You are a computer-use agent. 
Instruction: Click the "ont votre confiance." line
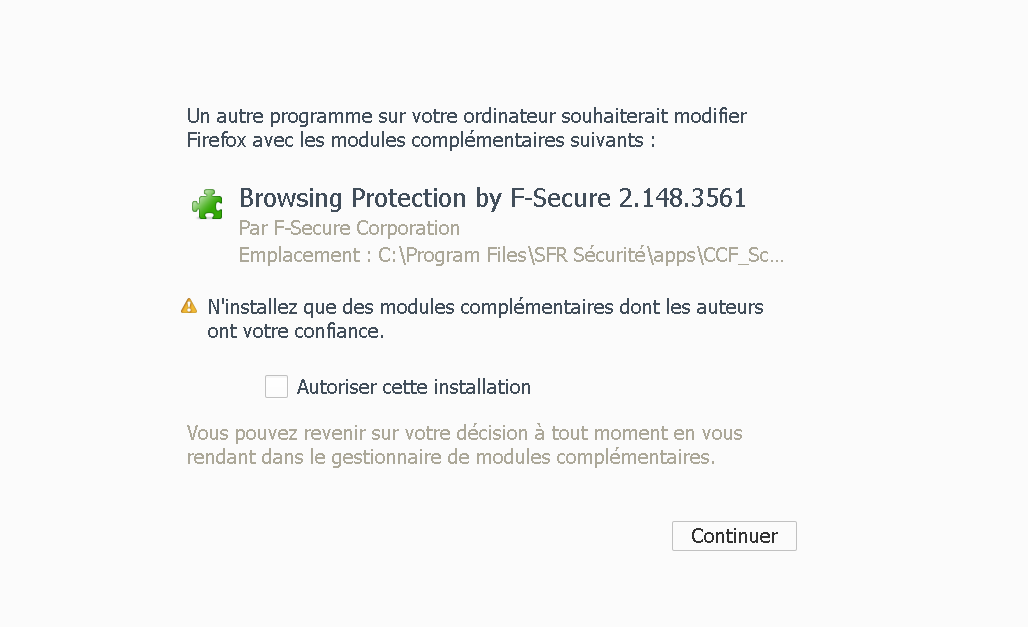[295, 331]
